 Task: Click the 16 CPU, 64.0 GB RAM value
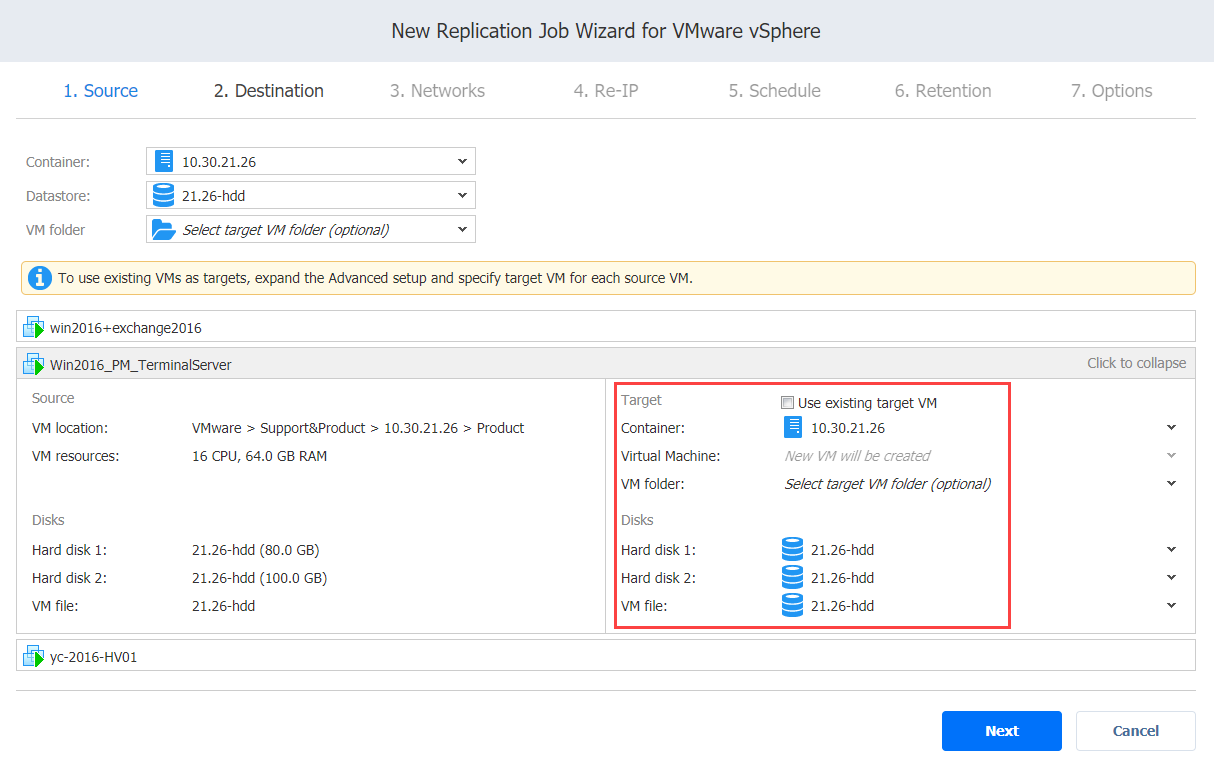[x=259, y=456]
